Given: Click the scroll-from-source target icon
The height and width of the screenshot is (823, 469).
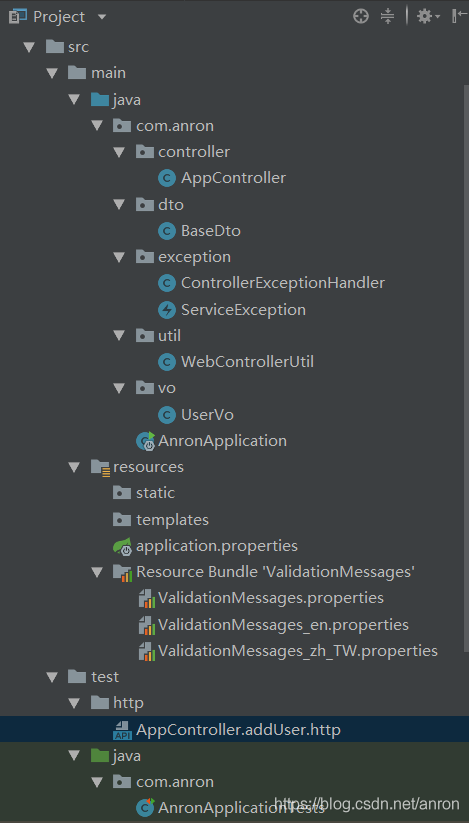Looking at the screenshot, I should tap(361, 17).
